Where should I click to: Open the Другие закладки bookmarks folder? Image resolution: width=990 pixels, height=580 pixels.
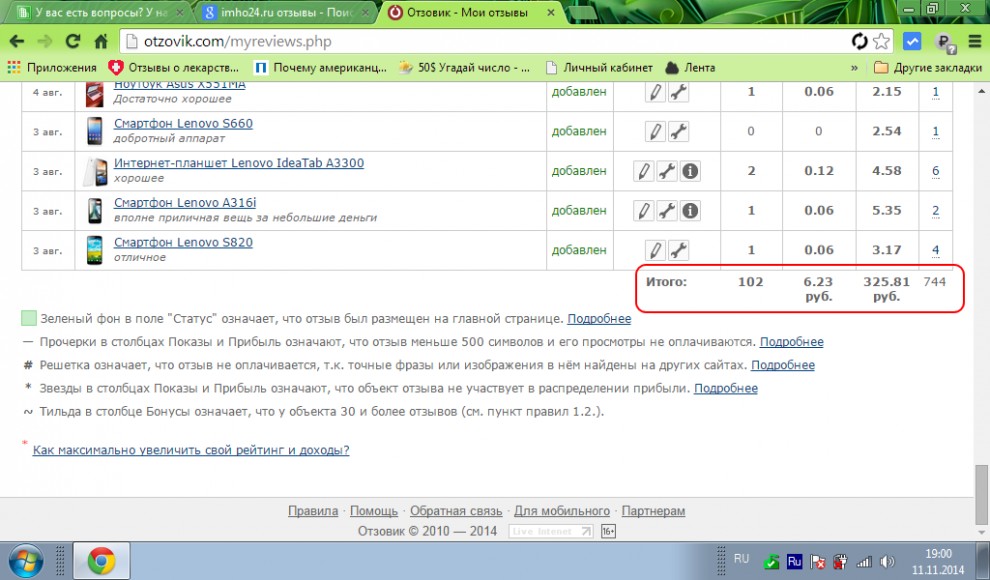(x=928, y=68)
